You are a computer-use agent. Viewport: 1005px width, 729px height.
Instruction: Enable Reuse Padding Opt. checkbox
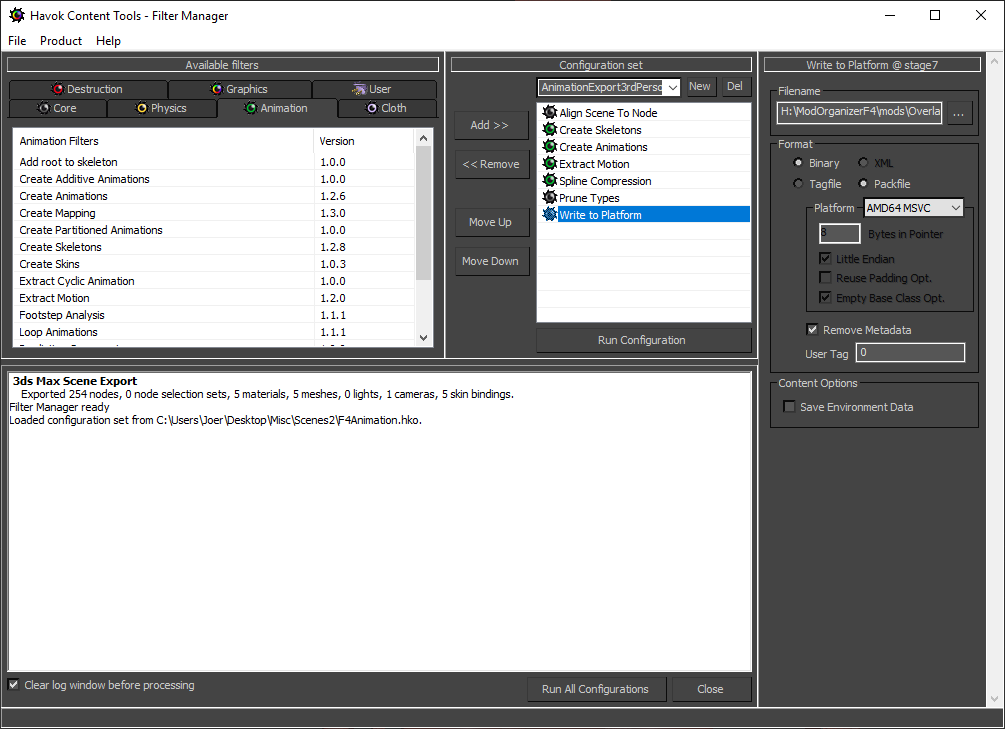(826, 278)
